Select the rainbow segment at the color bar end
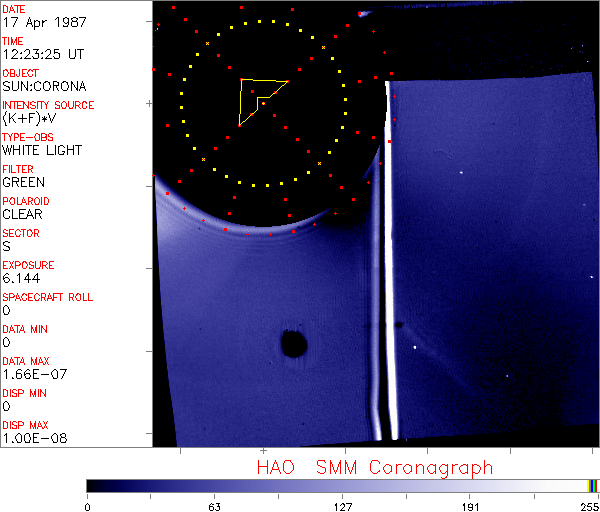The image size is (600, 512). (x=593, y=485)
